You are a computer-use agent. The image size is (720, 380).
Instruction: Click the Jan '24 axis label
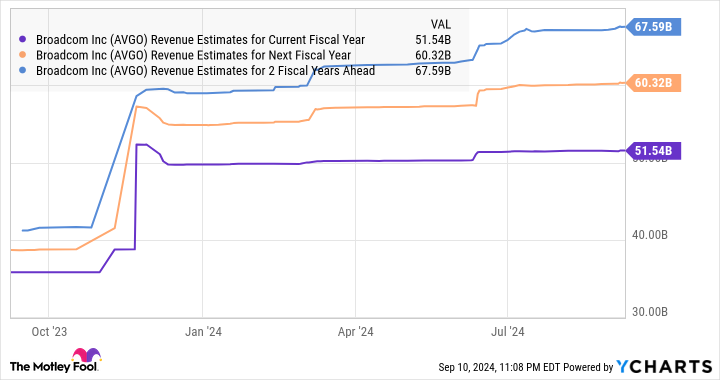coord(203,331)
